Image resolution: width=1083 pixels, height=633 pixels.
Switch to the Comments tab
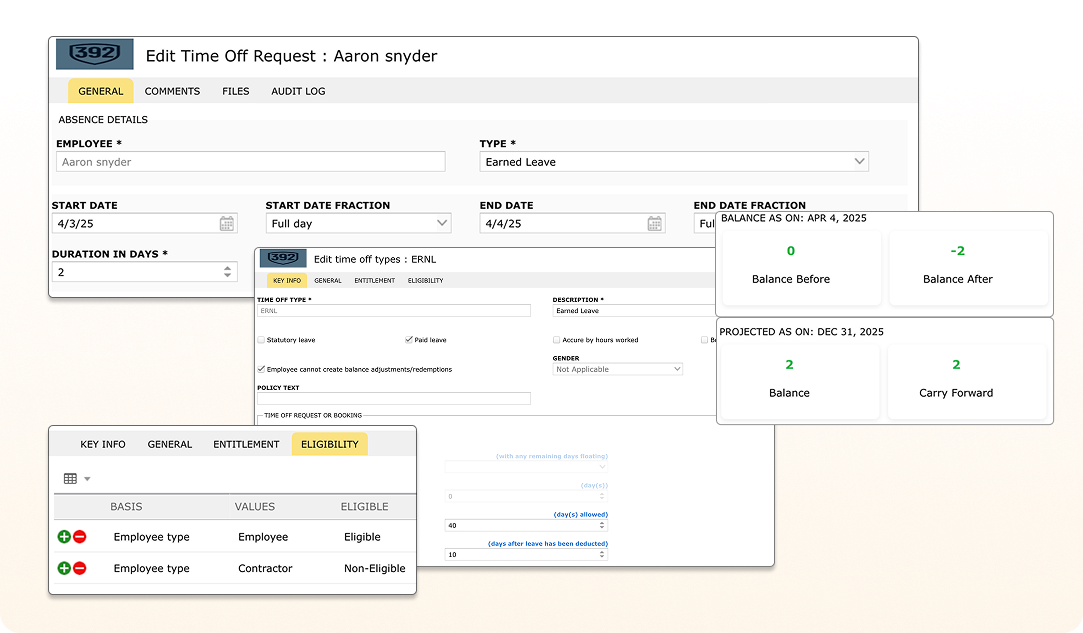click(172, 91)
